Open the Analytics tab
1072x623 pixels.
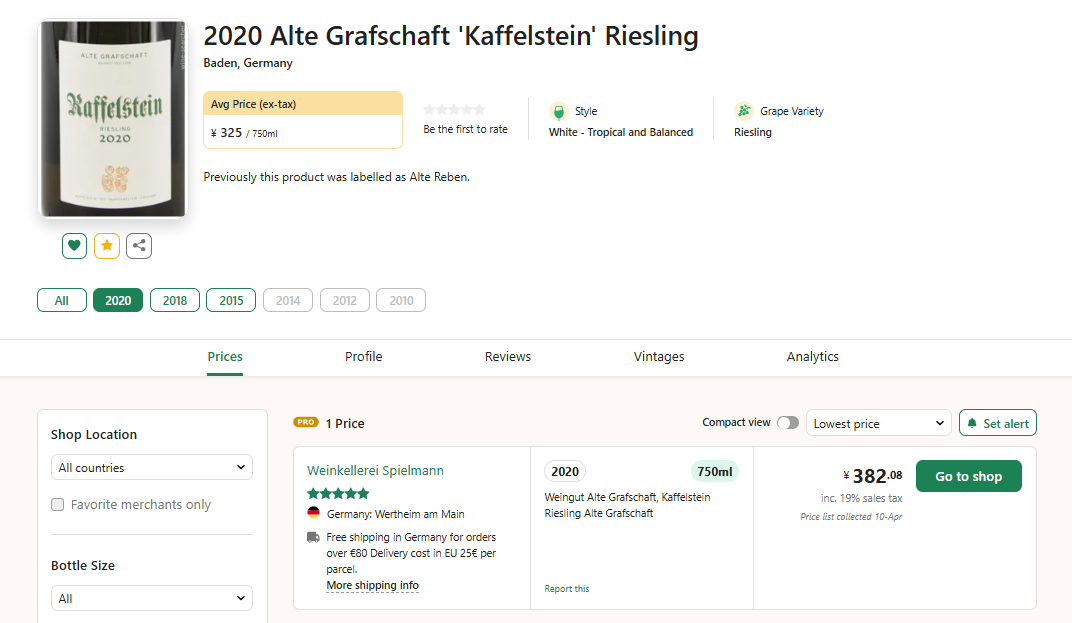pyautogui.click(x=812, y=357)
